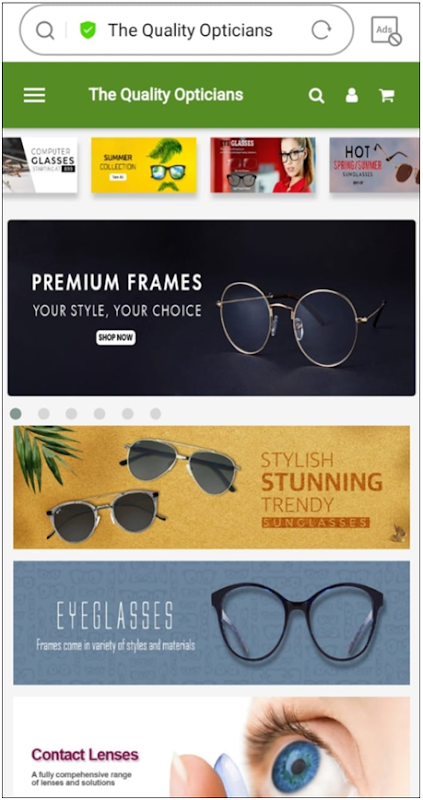Click the ad blocker icon
The width and height of the screenshot is (423, 800).
[x=386, y=31]
